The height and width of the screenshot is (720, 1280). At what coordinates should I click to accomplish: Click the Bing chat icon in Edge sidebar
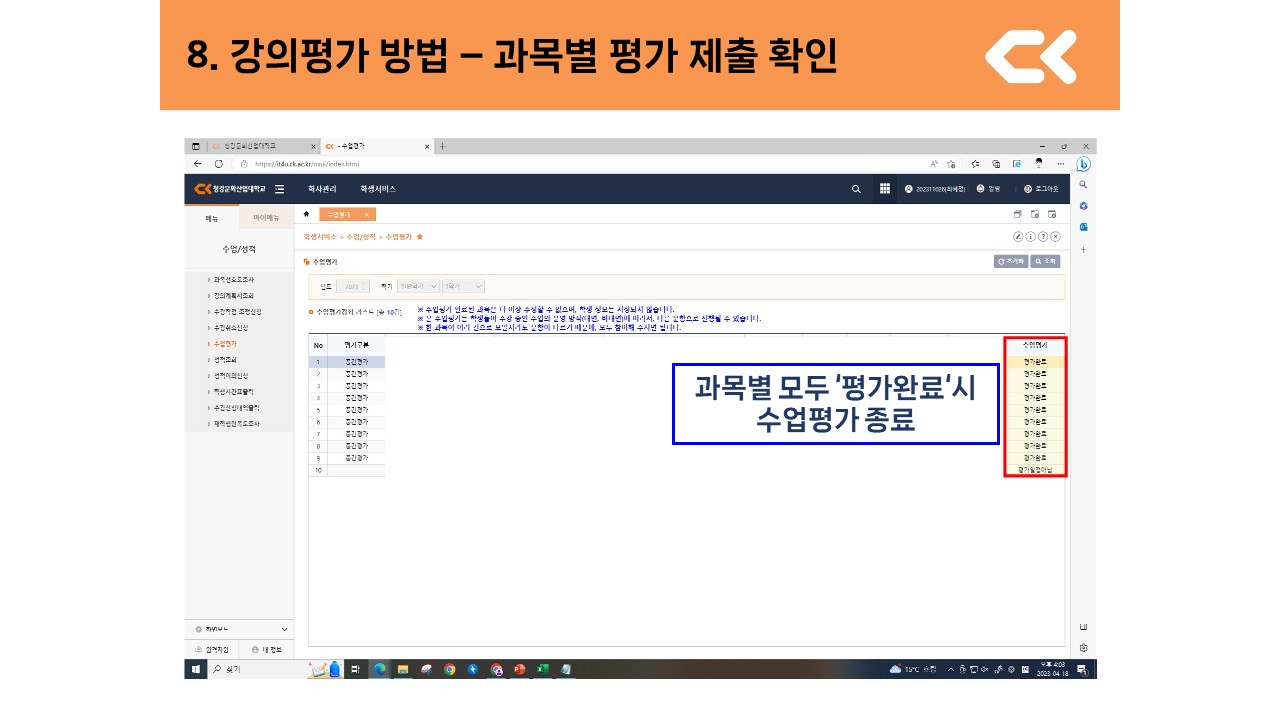pyautogui.click(x=1083, y=164)
